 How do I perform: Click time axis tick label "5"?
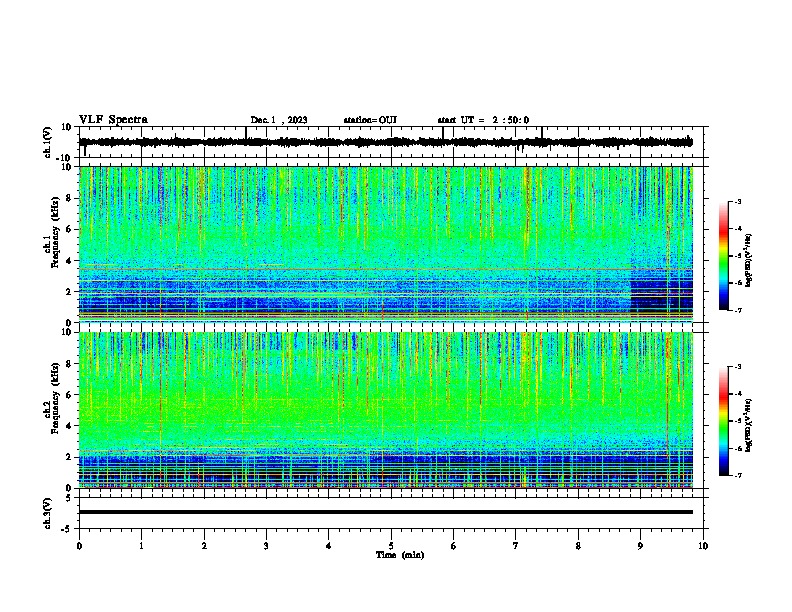[x=391, y=546]
